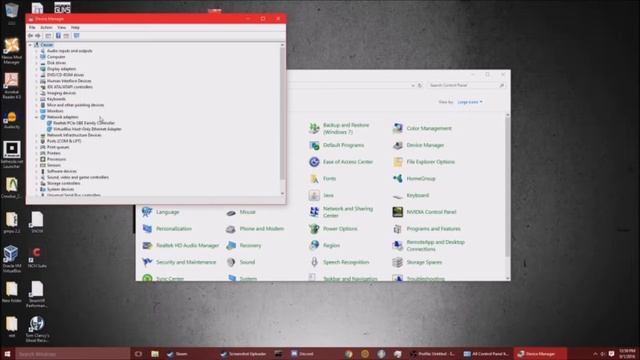640x360 pixels.
Task: Select Human Interface Devices category
Action: [69, 81]
